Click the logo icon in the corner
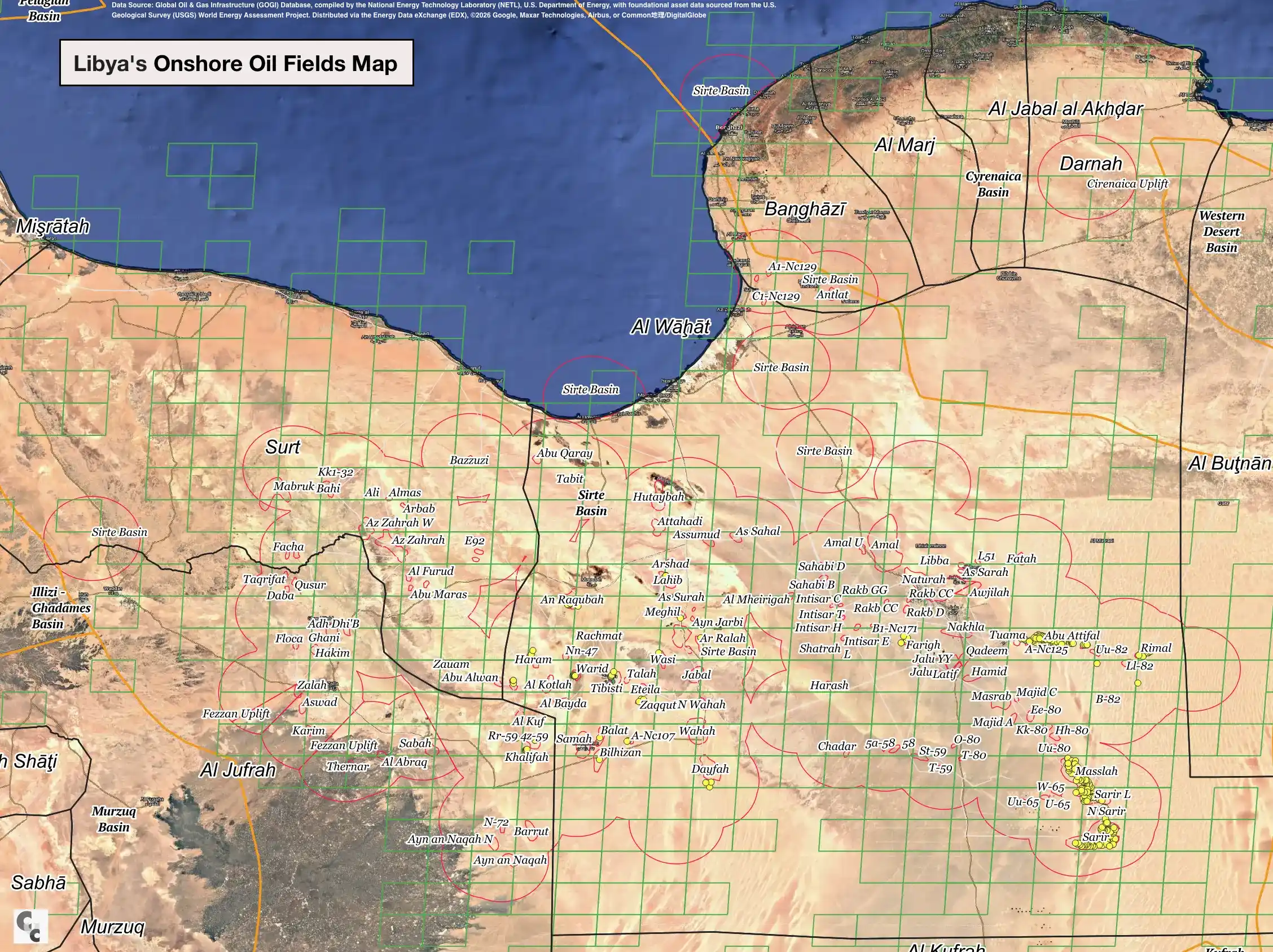This screenshot has height=952, width=1273. 30,926
